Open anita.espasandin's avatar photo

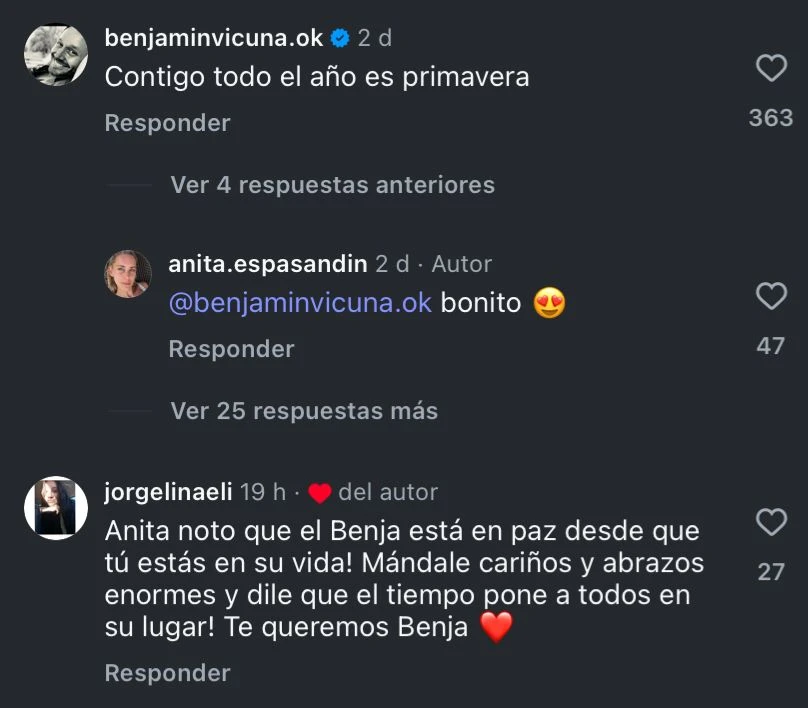[x=129, y=274]
